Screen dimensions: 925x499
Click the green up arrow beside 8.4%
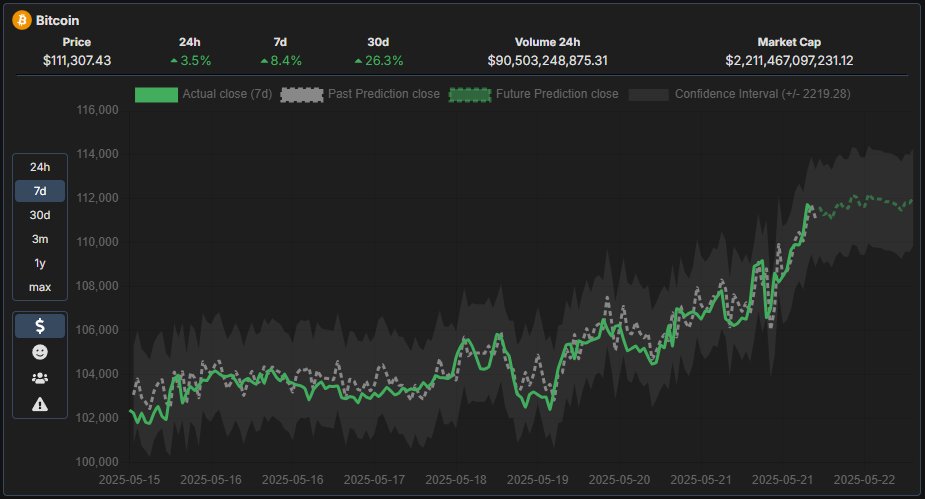click(264, 61)
